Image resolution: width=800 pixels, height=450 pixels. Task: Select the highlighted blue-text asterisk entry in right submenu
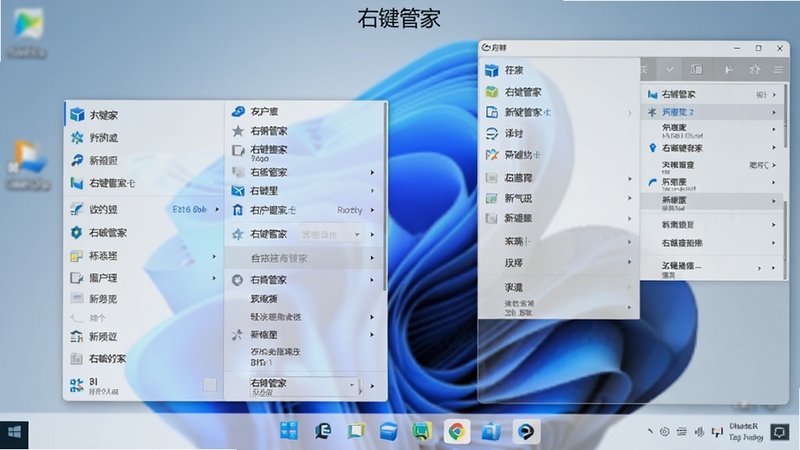(713, 112)
